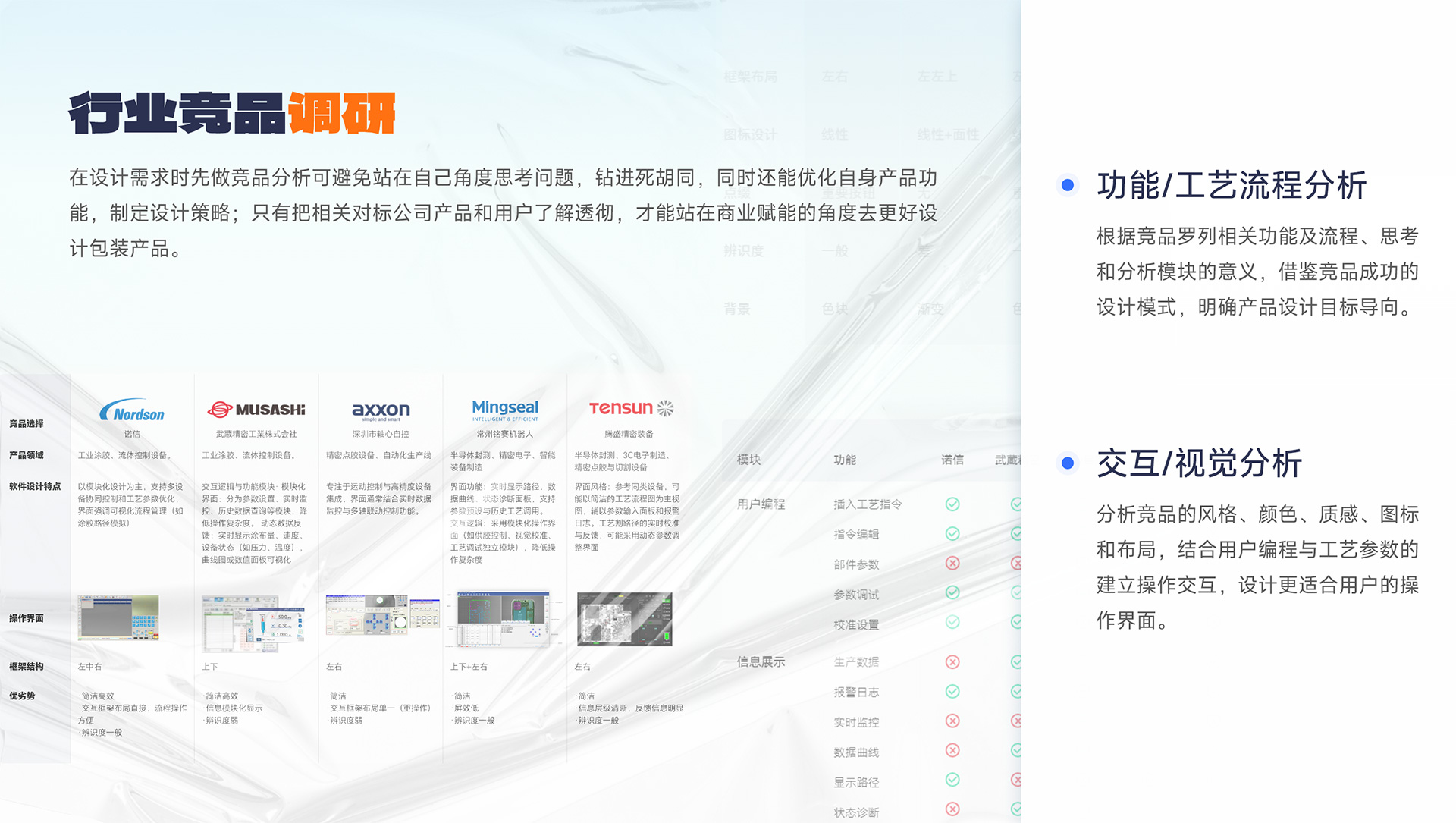Toggle the green check beside 报警日志
The width and height of the screenshot is (1456, 823).
click(x=952, y=692)
